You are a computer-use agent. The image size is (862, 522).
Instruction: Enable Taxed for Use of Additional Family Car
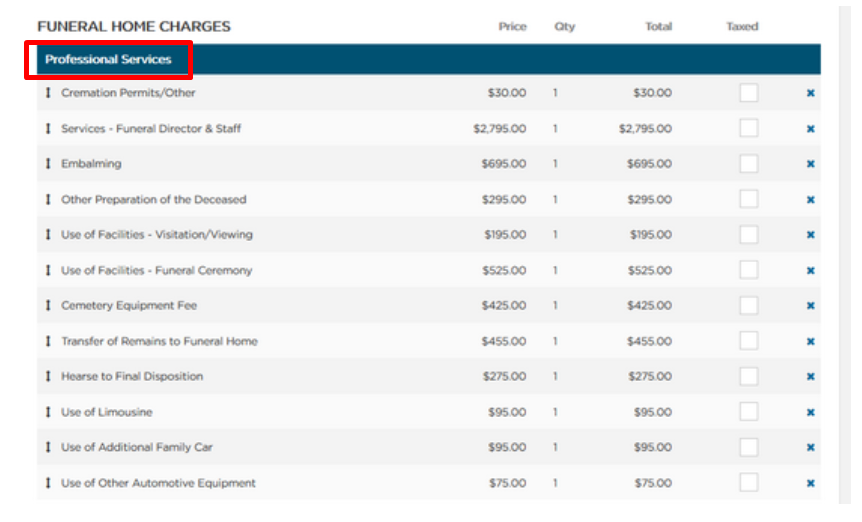coord(749,447)
